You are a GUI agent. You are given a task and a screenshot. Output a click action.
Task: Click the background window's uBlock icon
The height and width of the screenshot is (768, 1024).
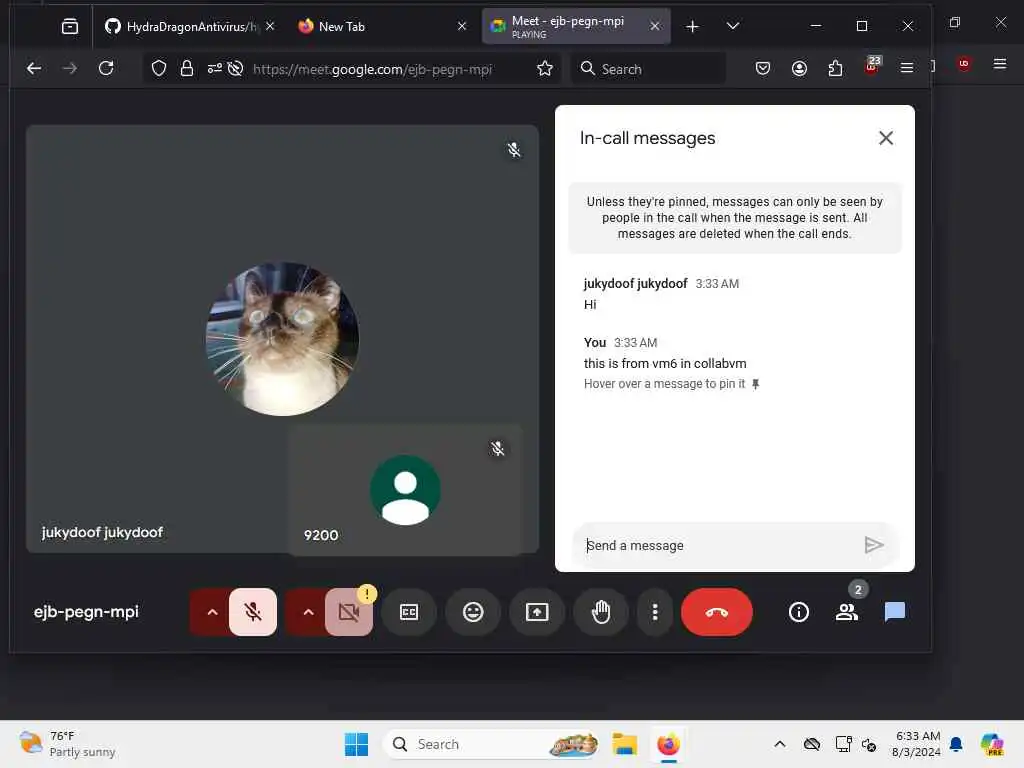pos(964,63)
